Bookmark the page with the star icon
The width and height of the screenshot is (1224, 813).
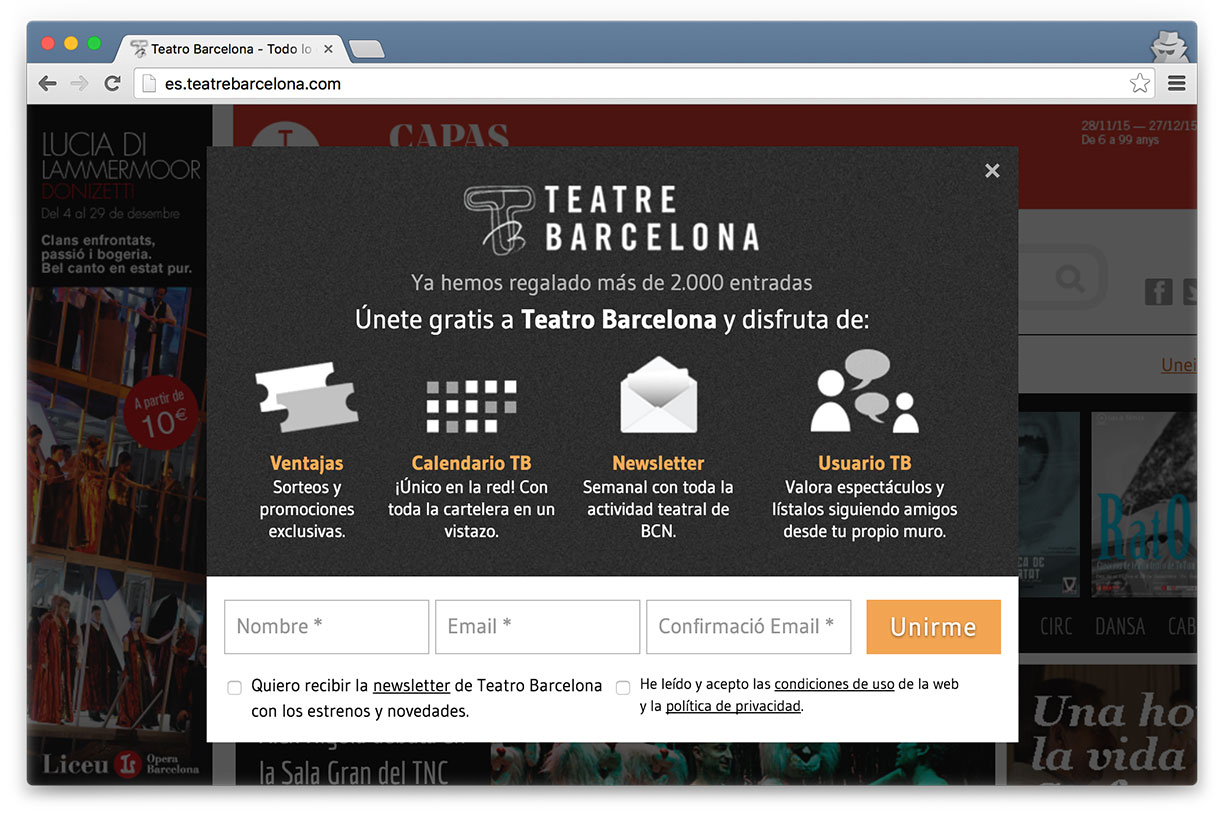click(x=1139, y=84)
